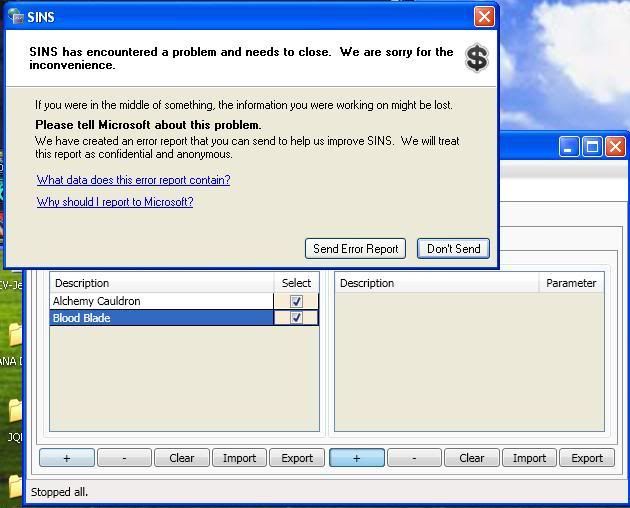The width and height of the screenshot is (630, 508).
Task: Import into the right parameter list
Action: 529,458
